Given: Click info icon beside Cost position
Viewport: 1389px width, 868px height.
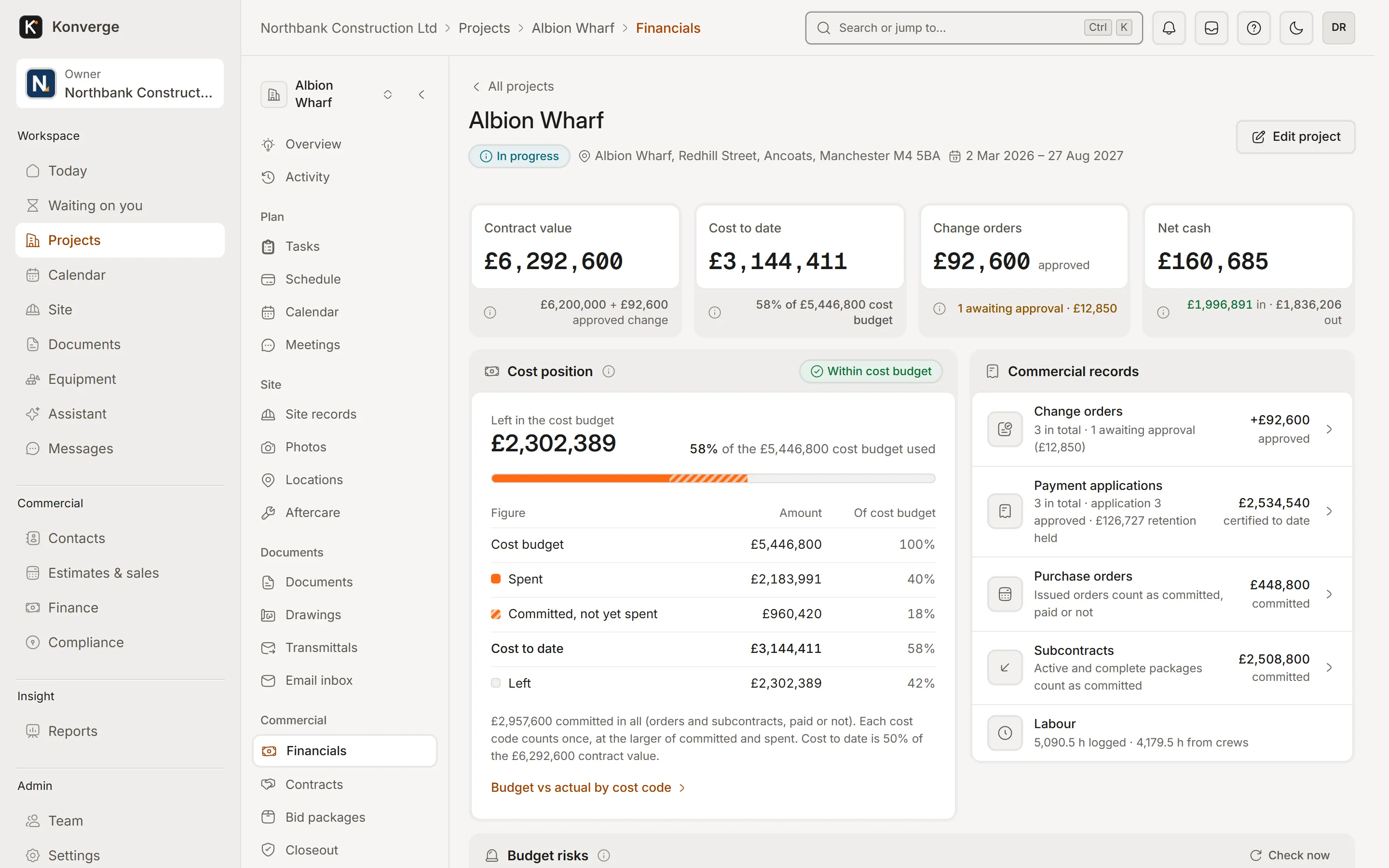Looking at the screenshot, I should [608, 371].
